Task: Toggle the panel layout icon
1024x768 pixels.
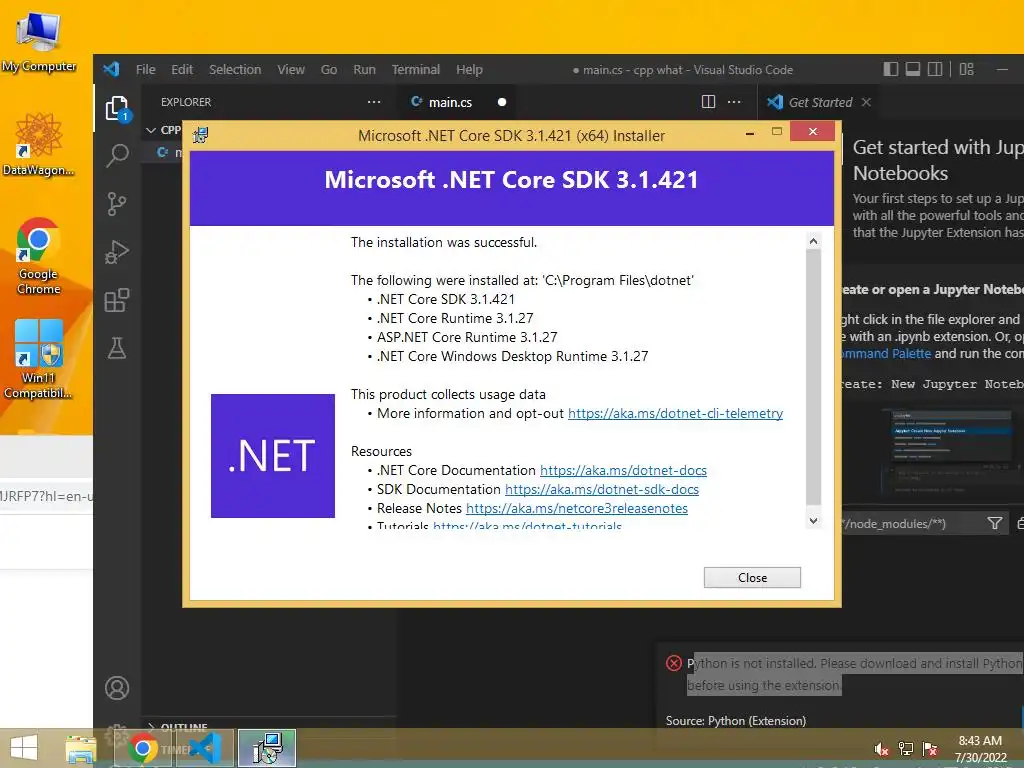Action: pyautogui.click(x=913, y=69)
